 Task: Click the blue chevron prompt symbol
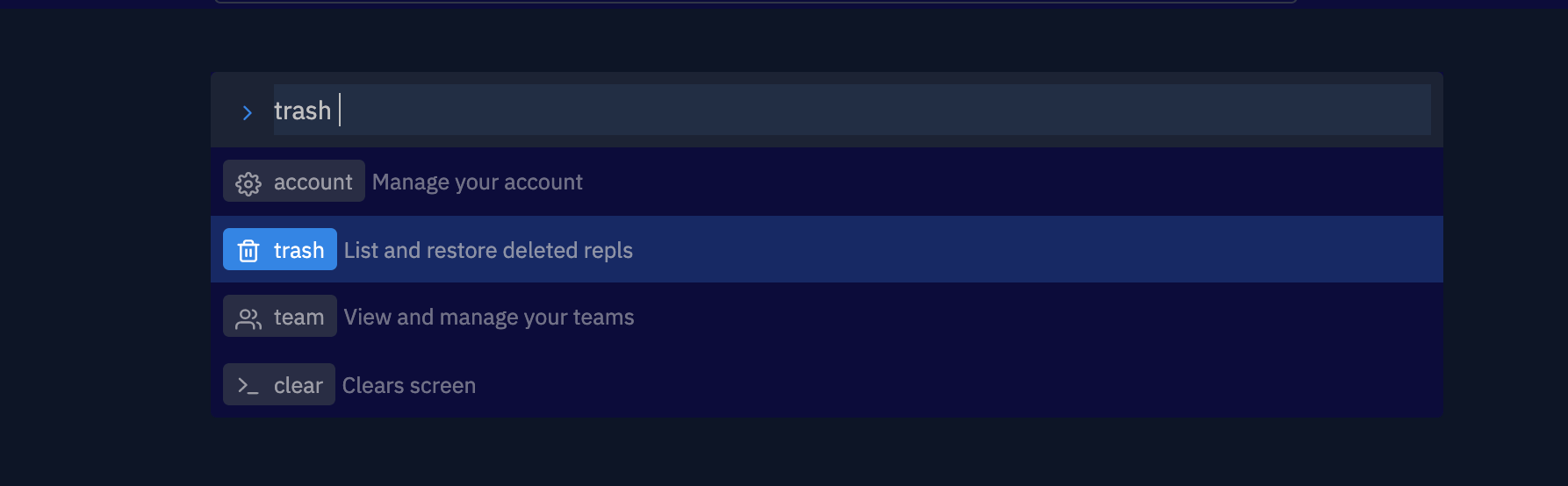pyautogui.click(x=248, y=112)
